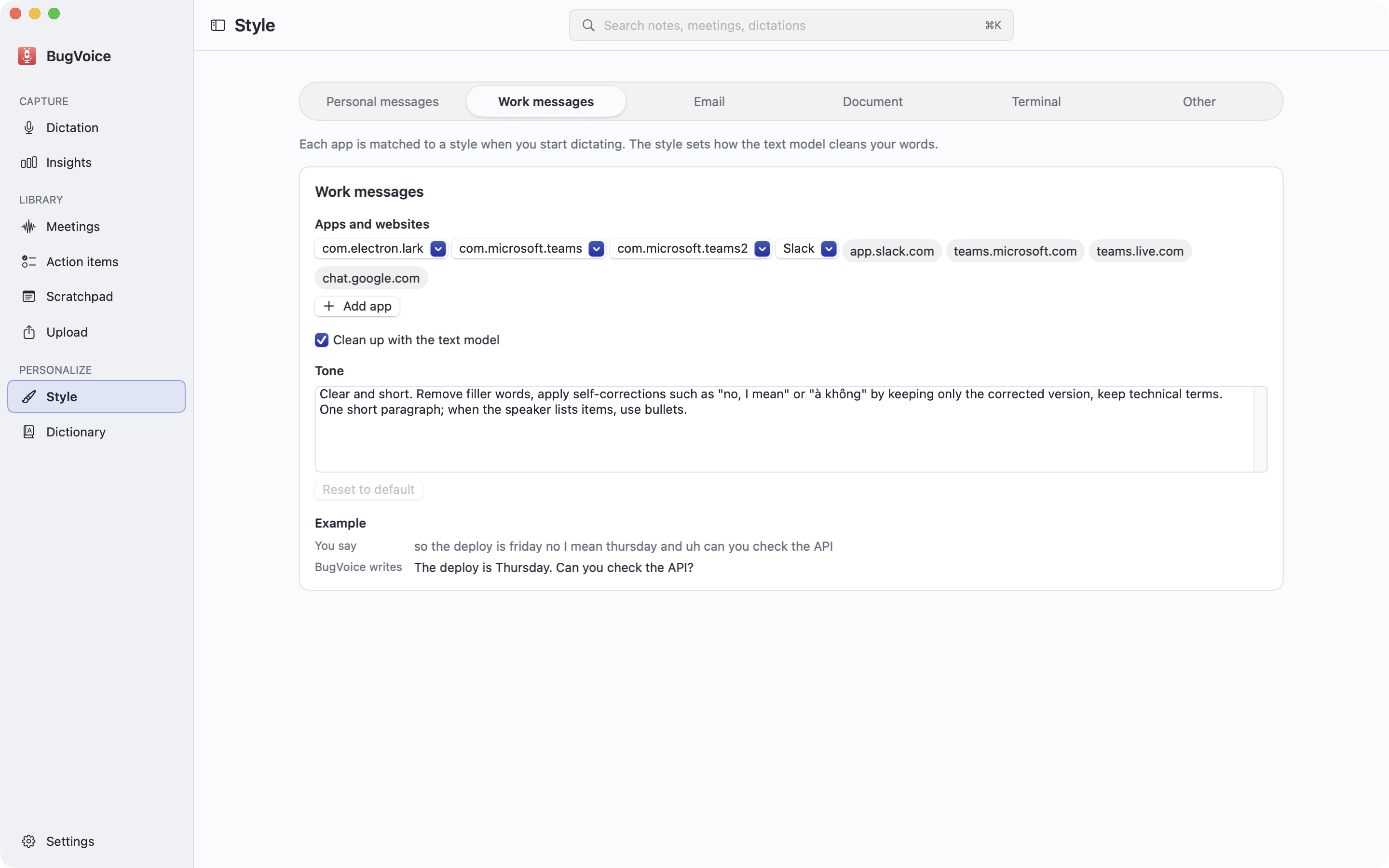Click the Upload share icon
Screen dimensions: 1389x868
pyautogui.click(x=29, y=332)
